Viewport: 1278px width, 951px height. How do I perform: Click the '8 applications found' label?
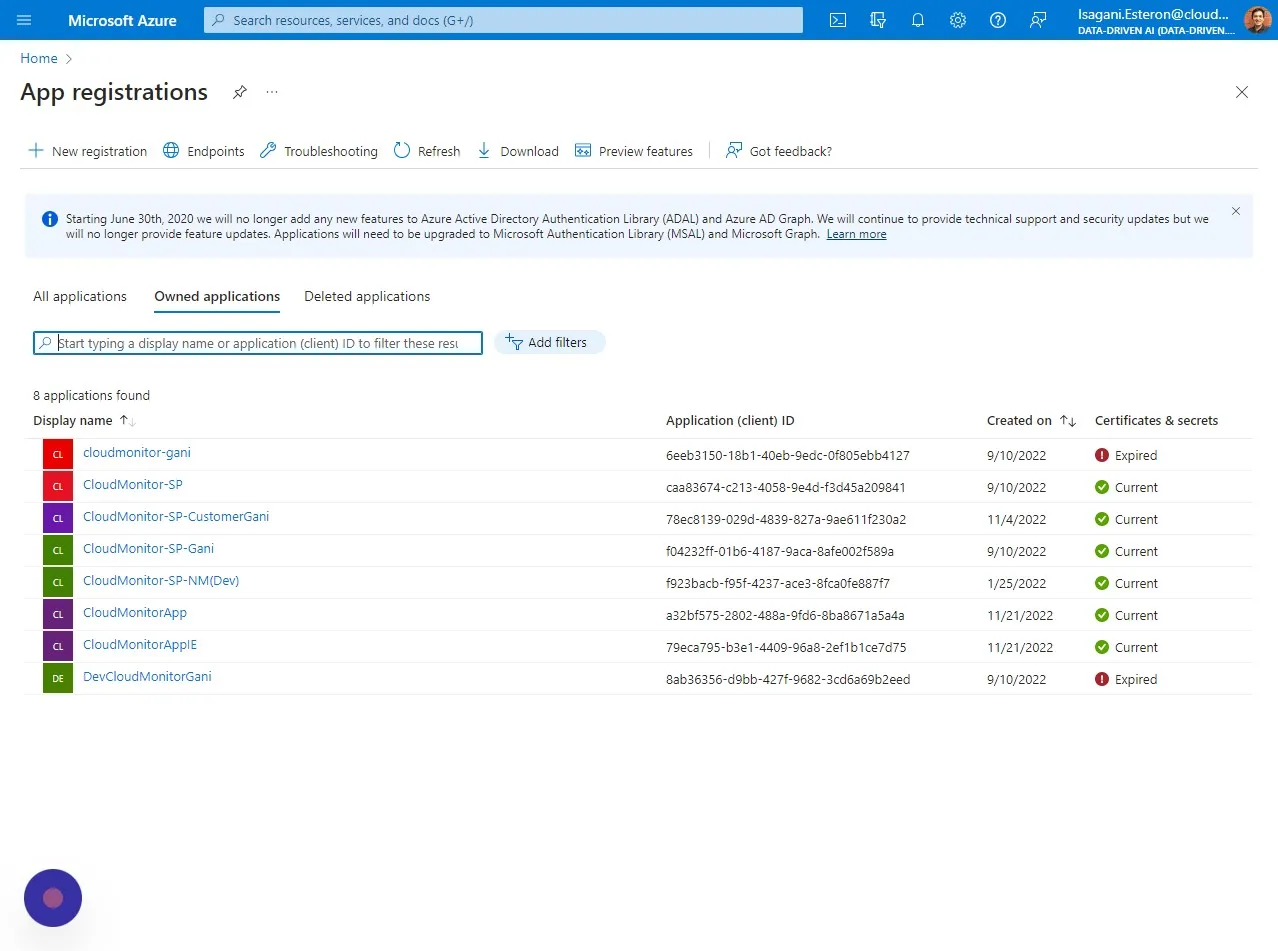click(91, 395)
